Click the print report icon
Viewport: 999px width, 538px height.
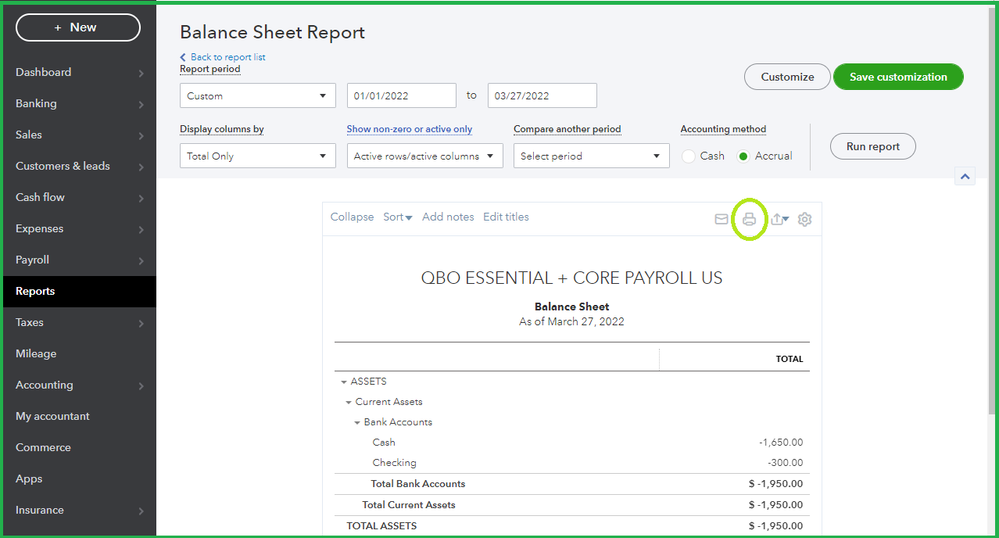tap(749, 219)
